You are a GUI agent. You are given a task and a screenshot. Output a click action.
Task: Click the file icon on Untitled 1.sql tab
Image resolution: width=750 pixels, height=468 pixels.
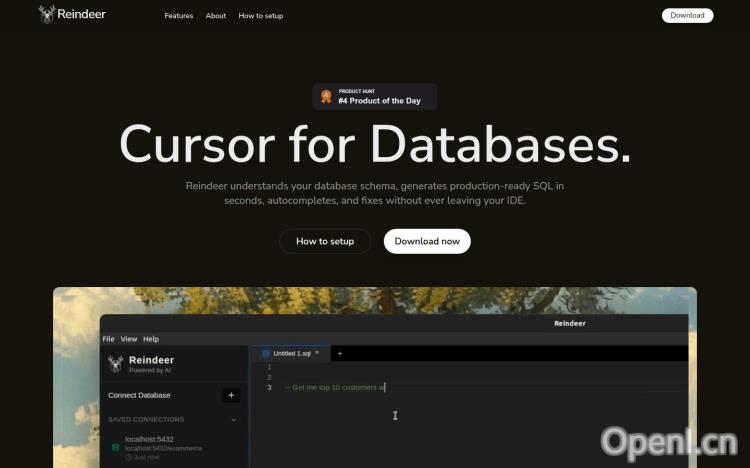[x=266, y=353]
